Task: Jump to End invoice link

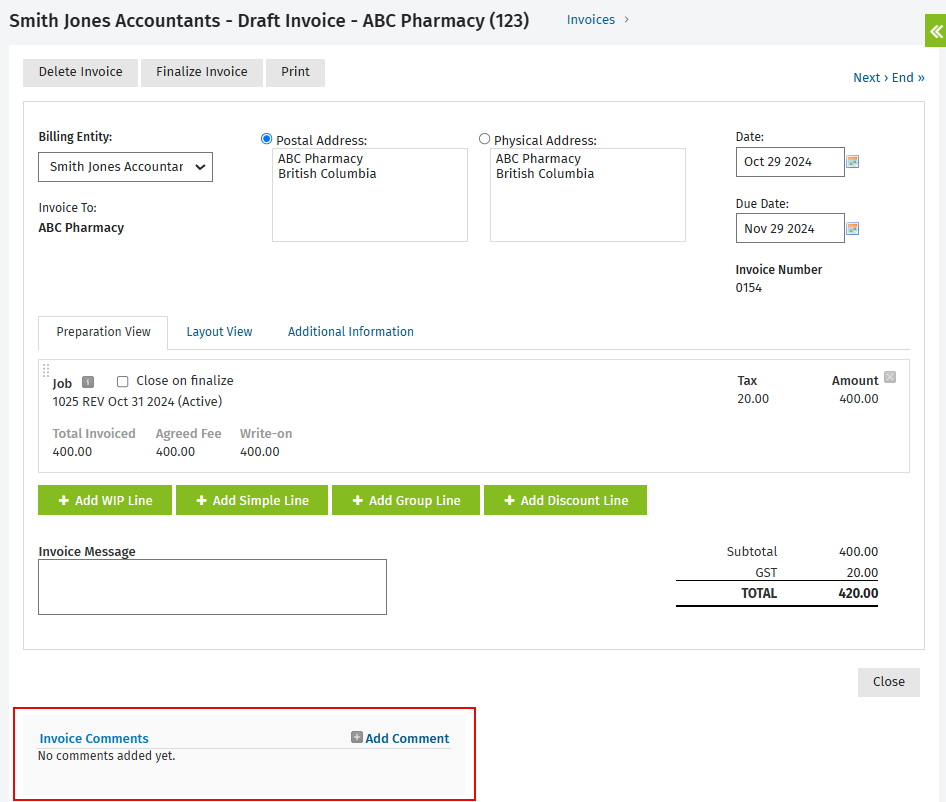Action: 908,78
